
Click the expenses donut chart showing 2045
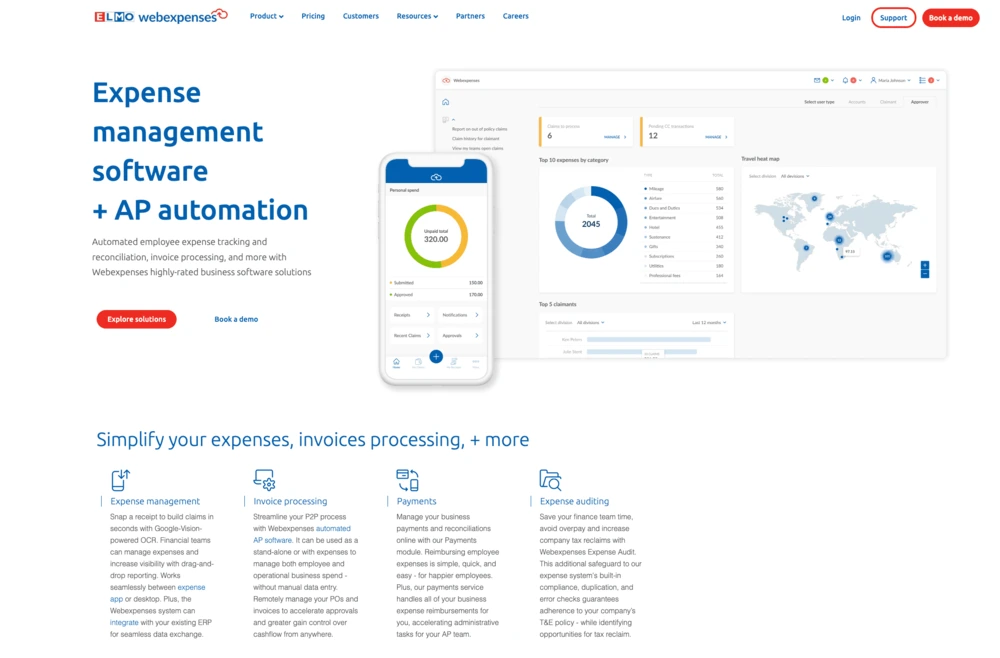591,222
